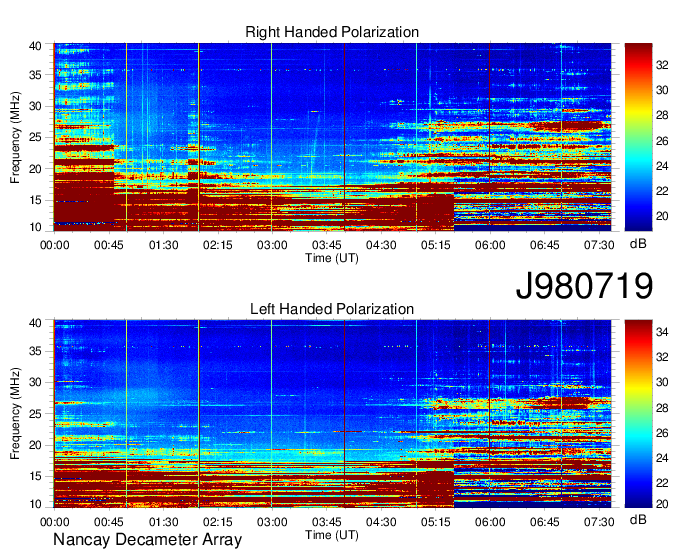Click the 28 dB tick on right-handed color bar
The width and height of the screenshot is (680, 552).
click(x=662, y=115)
